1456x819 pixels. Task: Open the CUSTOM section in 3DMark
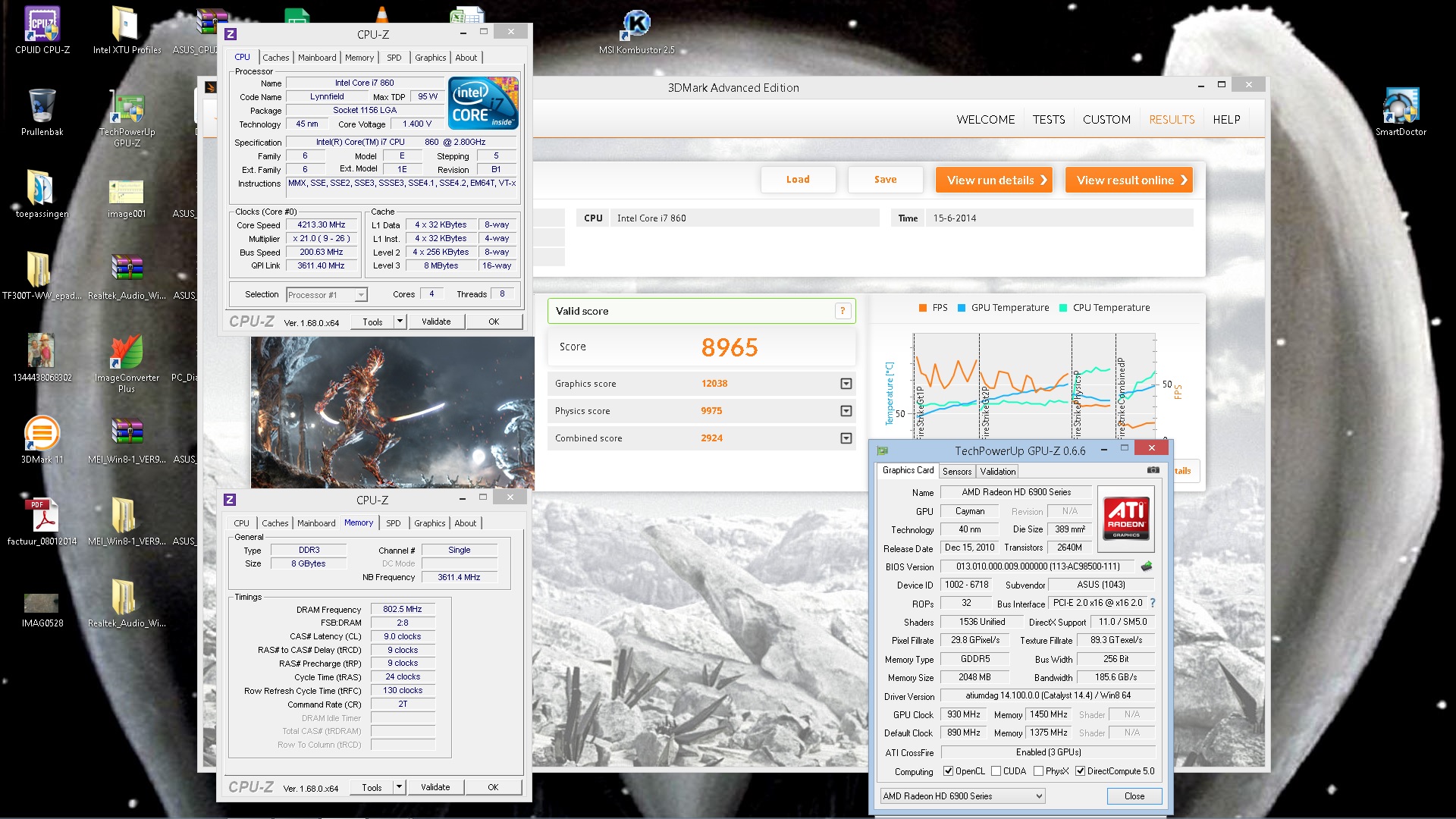click(1106, 120)
